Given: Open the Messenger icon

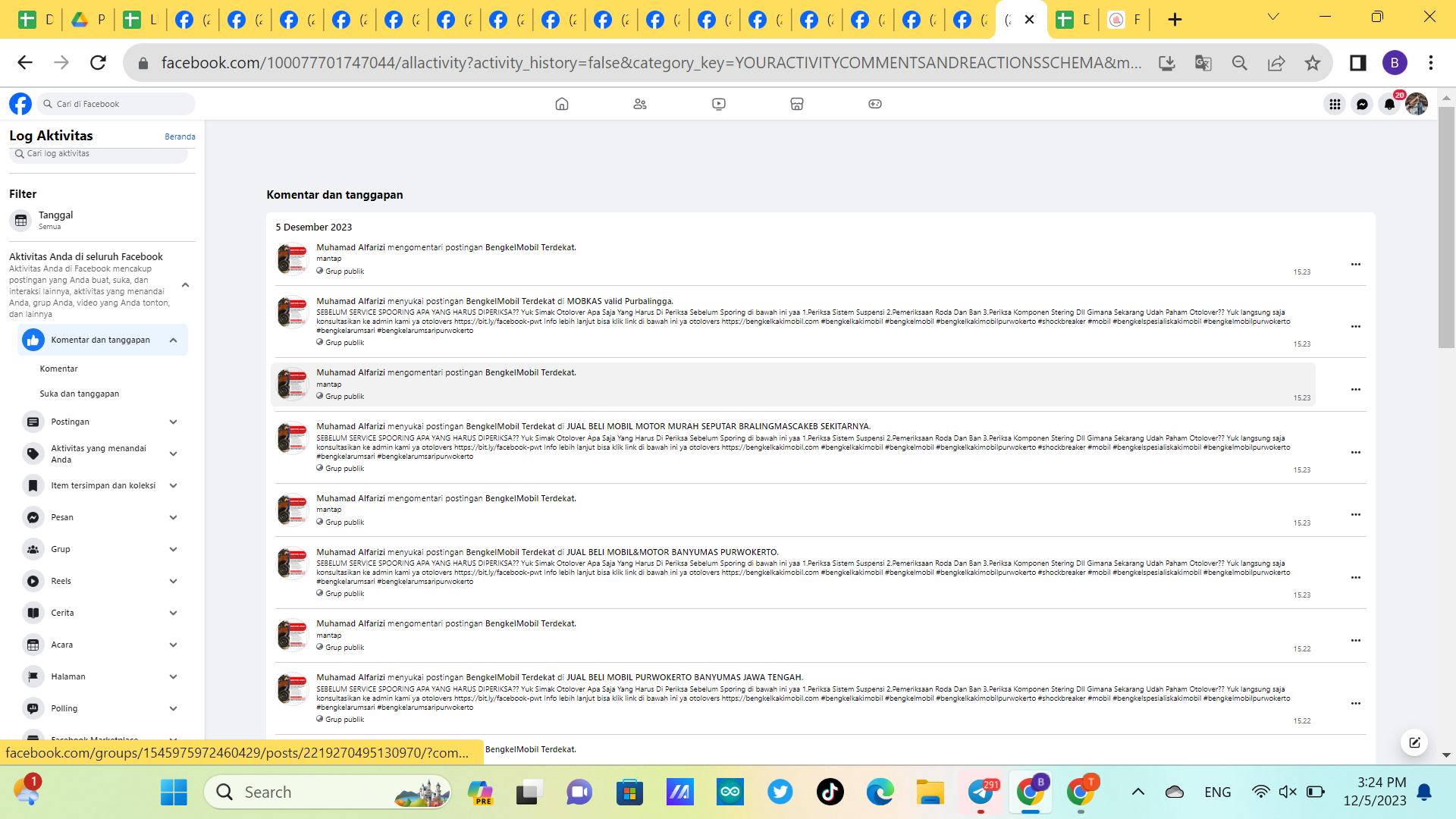Looking at the screenshot, I should coord(1362,104).
